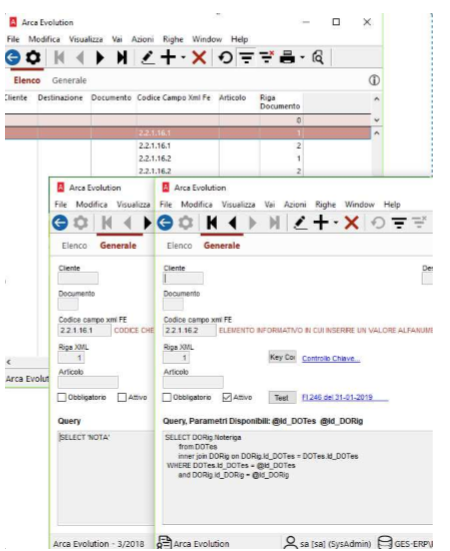Apply filter icon in top window toolbar

pyautogui.click(x=247, y=57)
